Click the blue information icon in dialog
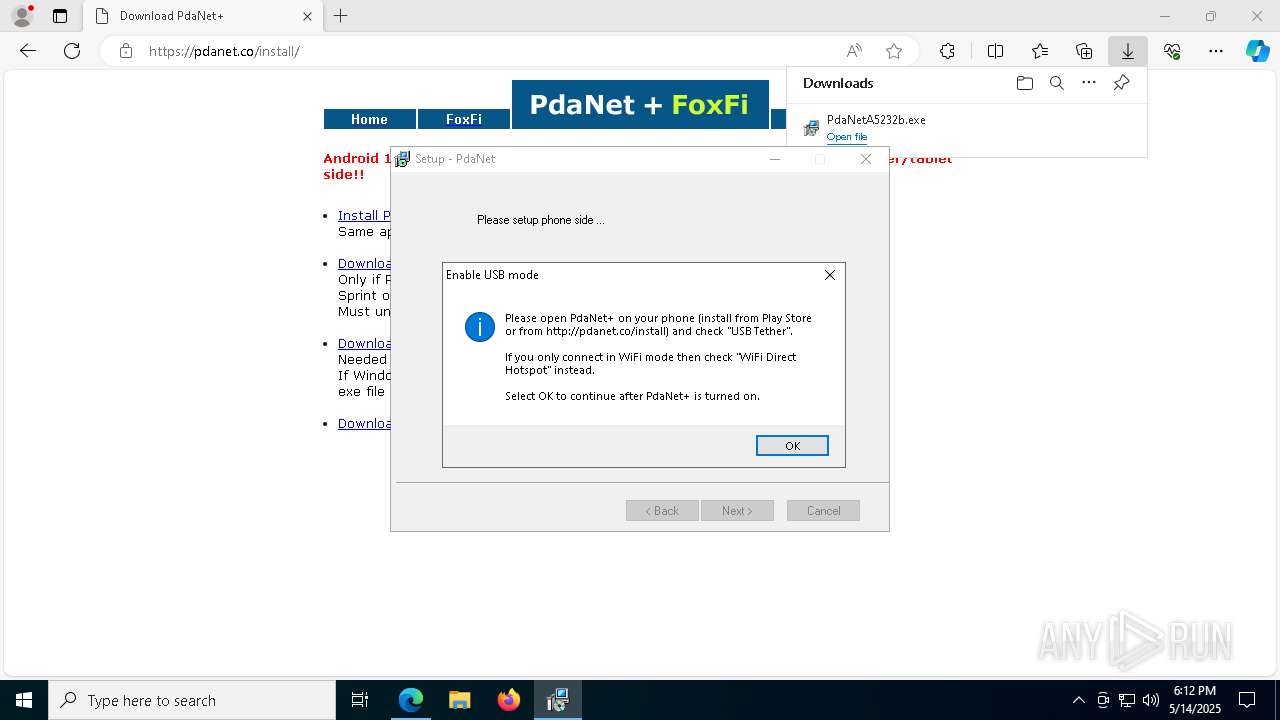This screenshot has height=720, width=1280. pyautogui.click(x=480, y=327)
